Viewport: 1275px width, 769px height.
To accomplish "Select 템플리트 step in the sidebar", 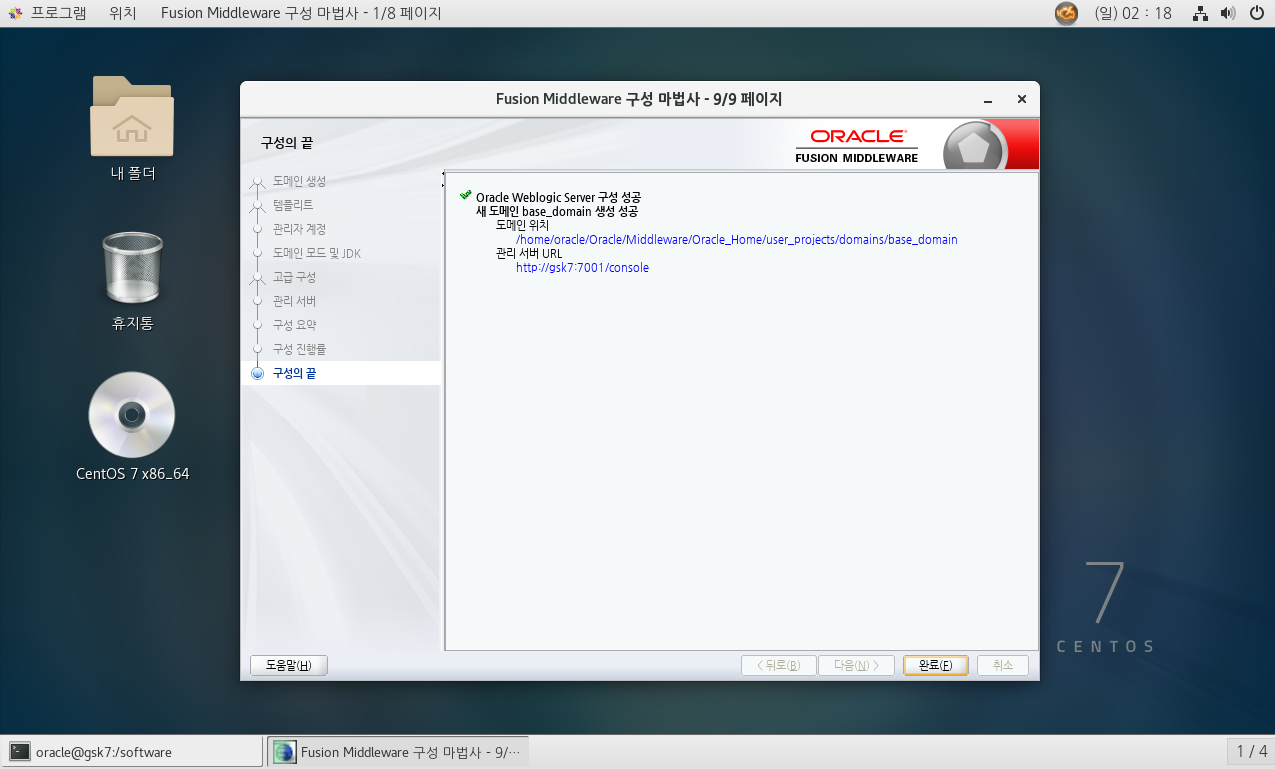I will tap(293, 205).
